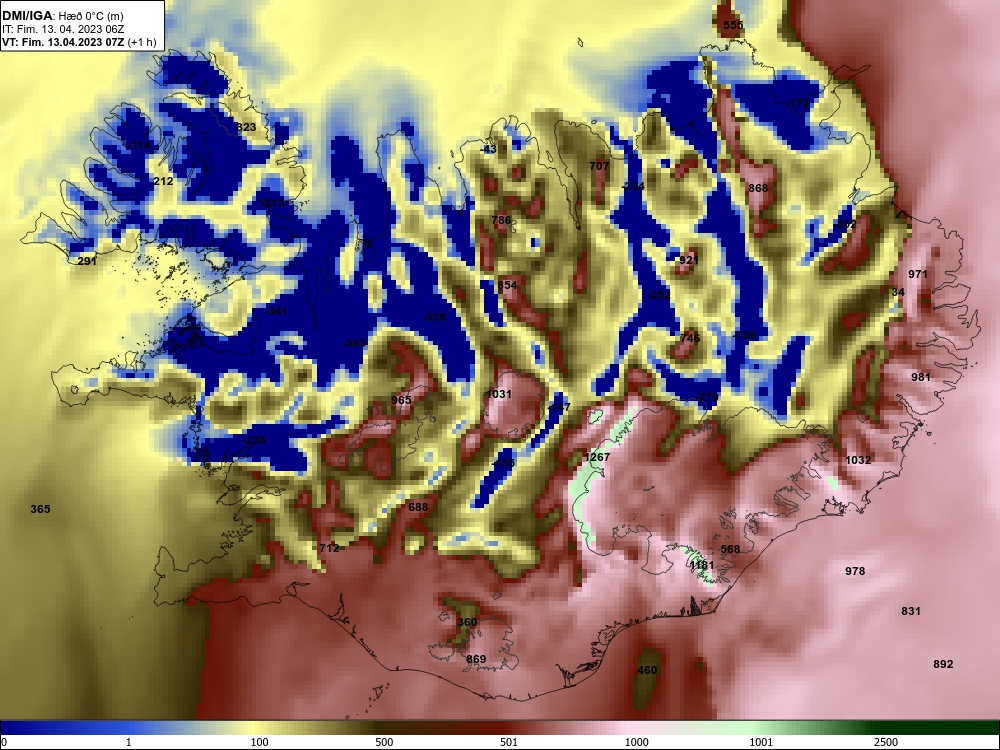Click the negative value -338

434,317
